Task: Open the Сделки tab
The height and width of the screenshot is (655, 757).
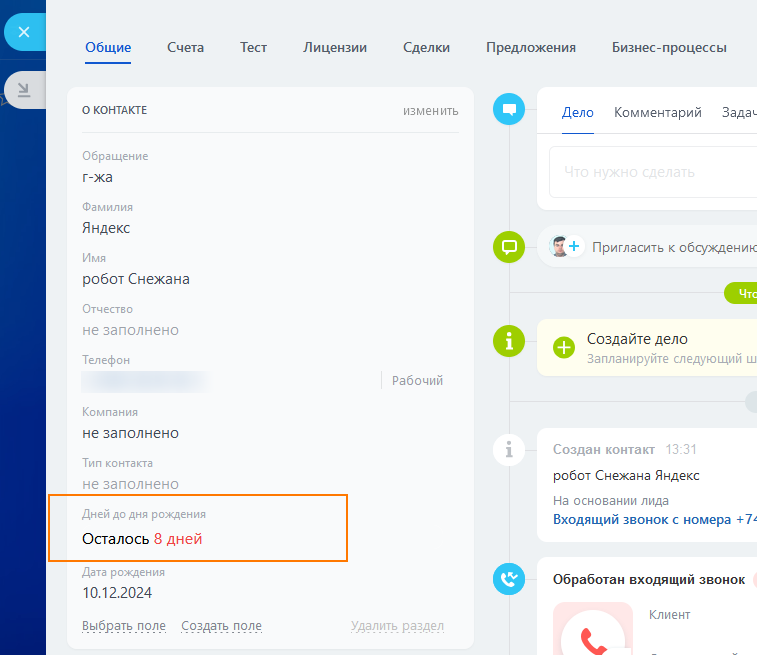Action: click(426, 47)
